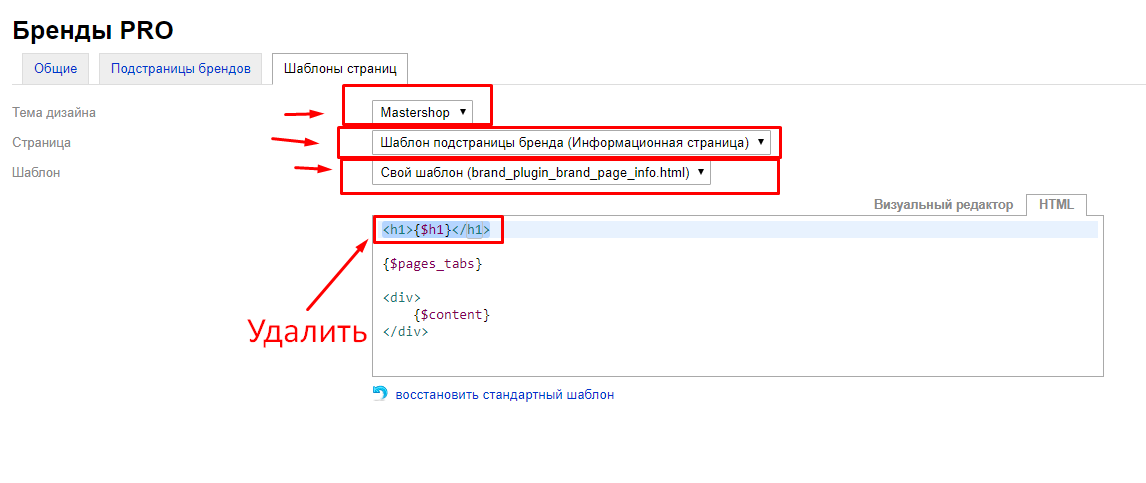Viewport: 1146px width, 483px height.
Task: Click the red Удалить annotation text
Action: click(x=307, y=331)
